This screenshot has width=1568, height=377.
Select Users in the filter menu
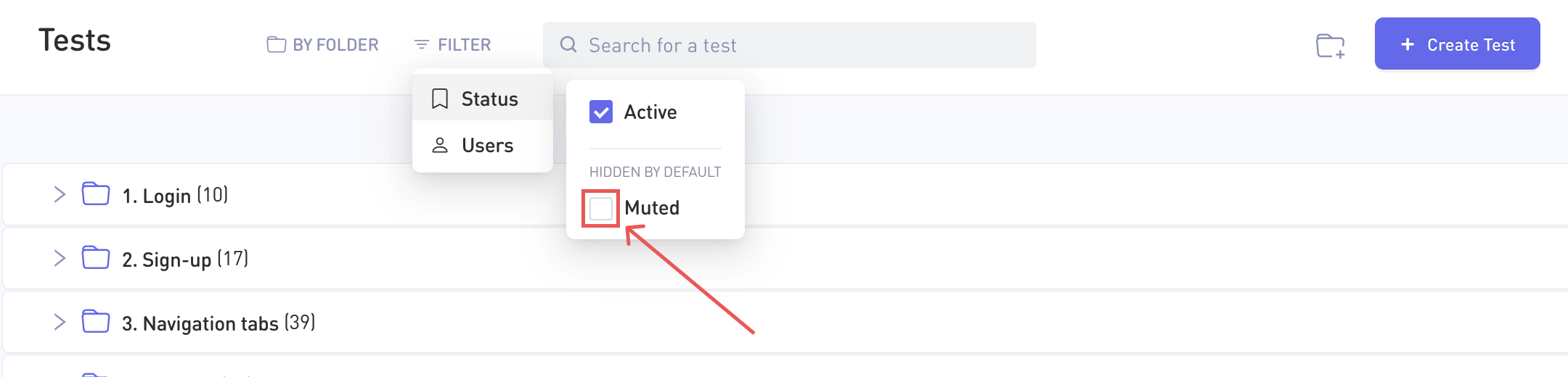(x=487, y=145)
